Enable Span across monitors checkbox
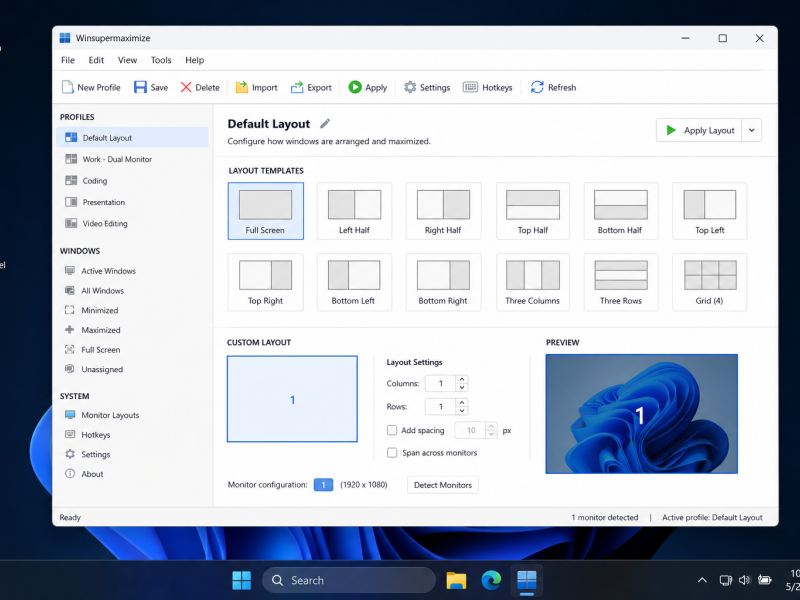The width and height of the screenshot is (800, 600). point(392,453)
